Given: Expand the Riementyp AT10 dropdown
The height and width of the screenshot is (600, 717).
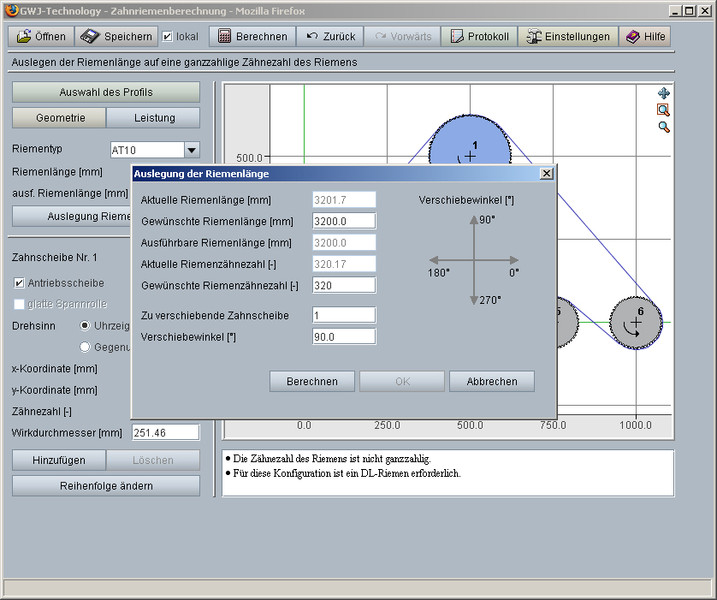Looking at the screenshot, I should pyautogui.click(x=191, y=150).
